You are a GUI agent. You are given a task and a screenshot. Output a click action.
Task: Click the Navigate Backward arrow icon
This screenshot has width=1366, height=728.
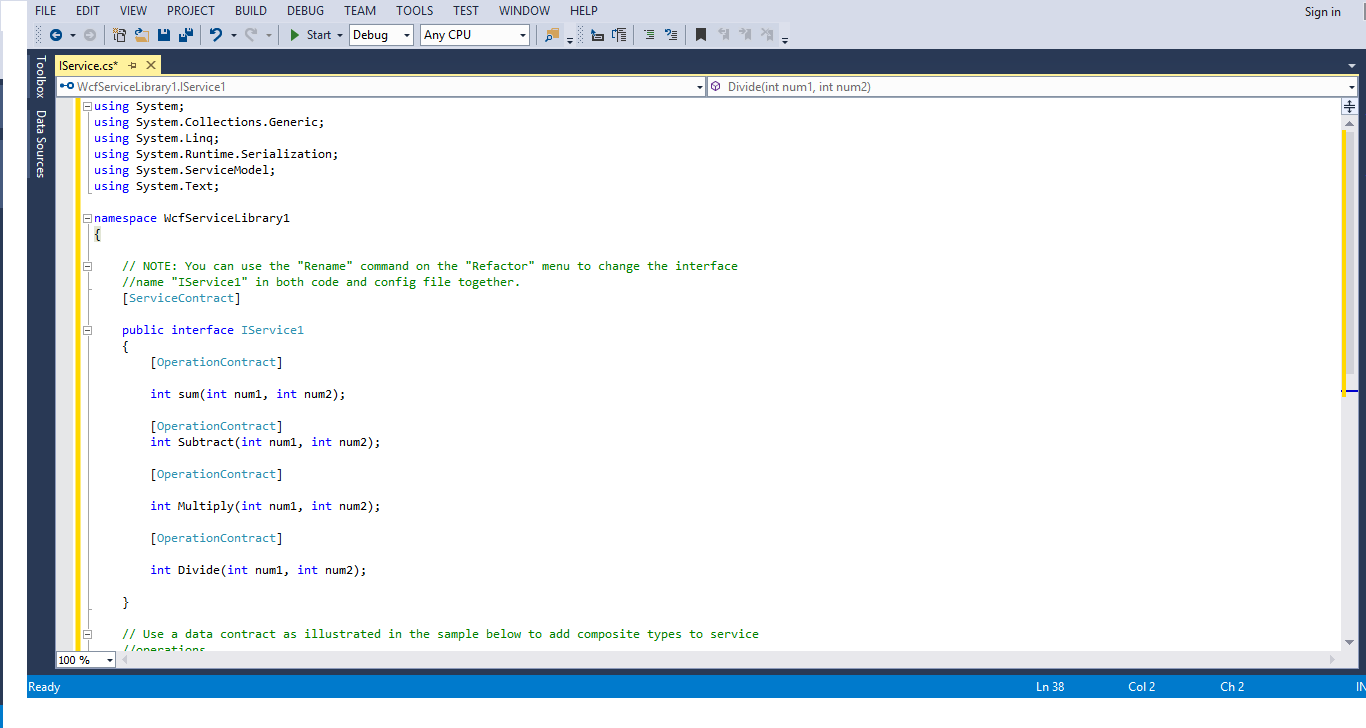[x=56, y=35]
